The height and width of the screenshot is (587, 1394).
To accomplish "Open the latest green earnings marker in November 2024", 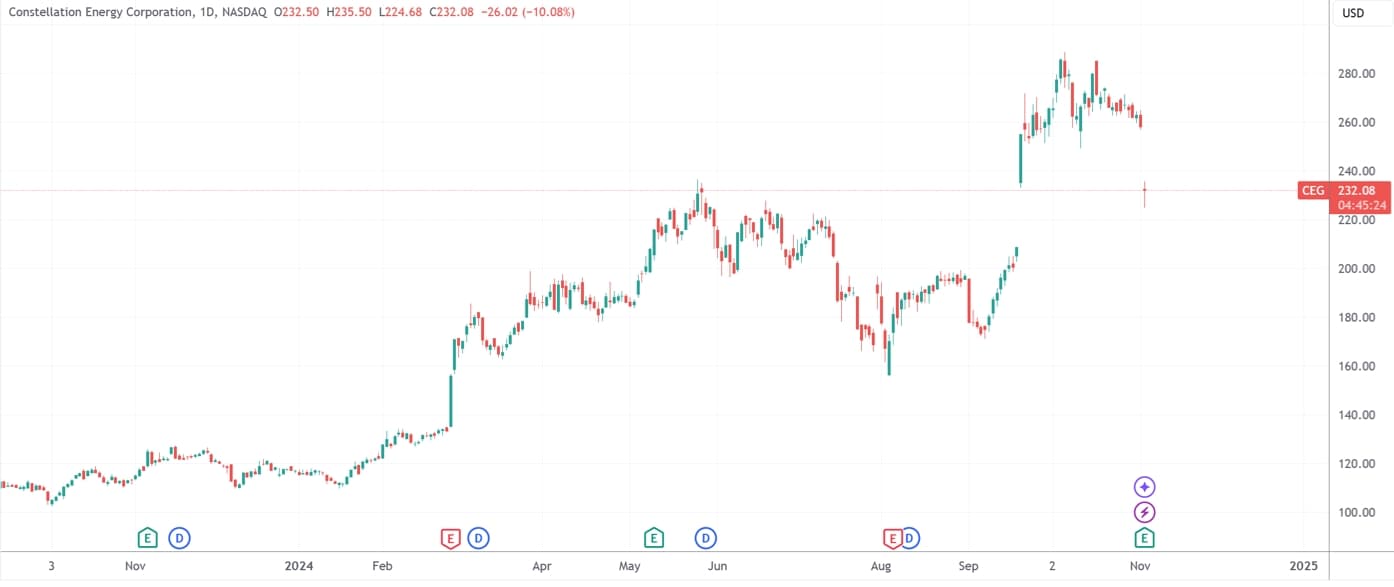I will 1145,538.
